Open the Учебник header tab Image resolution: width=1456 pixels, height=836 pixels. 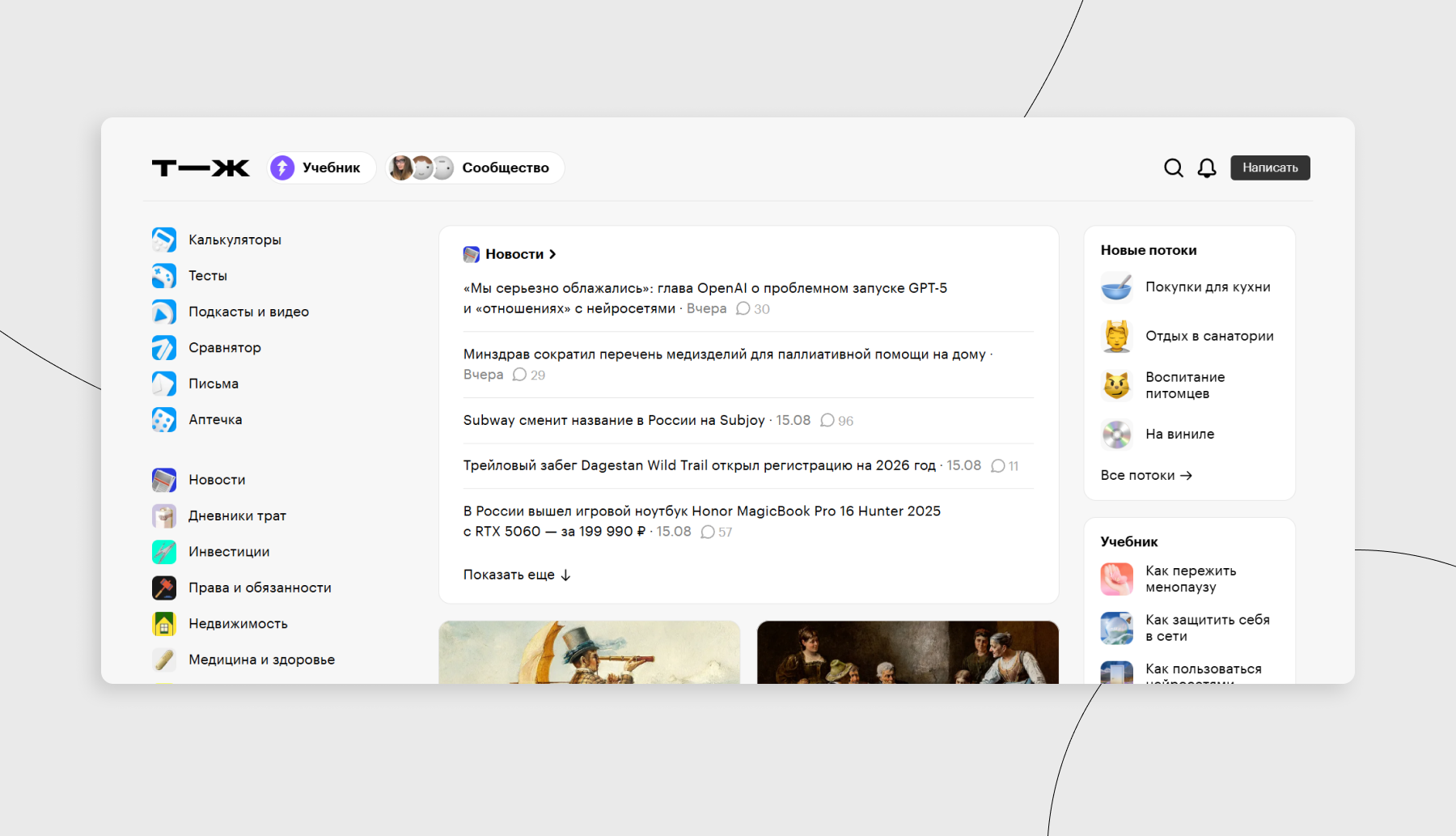[321, 168]
